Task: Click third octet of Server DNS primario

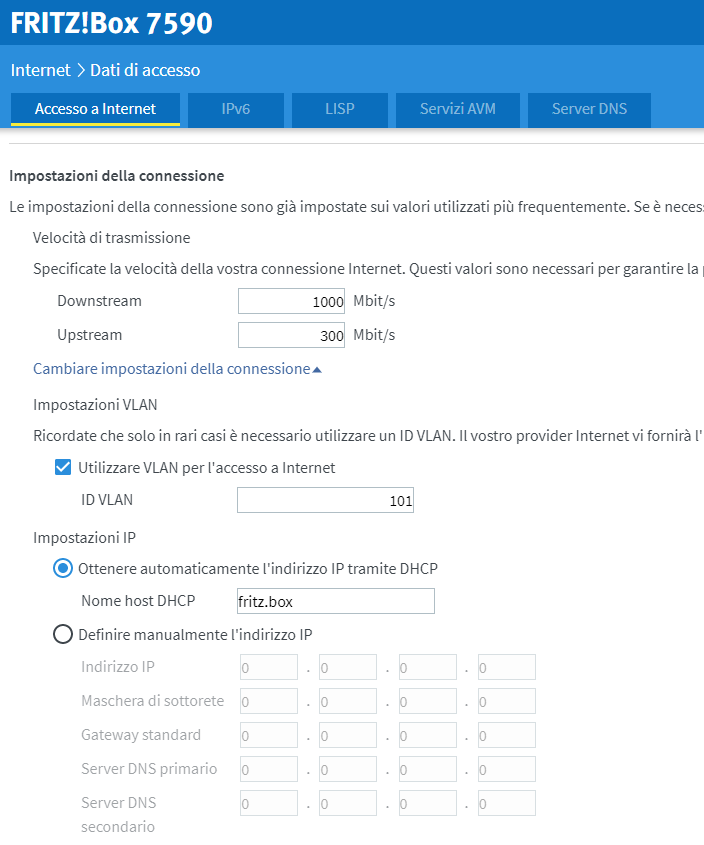Action: (x=427, y=769)
